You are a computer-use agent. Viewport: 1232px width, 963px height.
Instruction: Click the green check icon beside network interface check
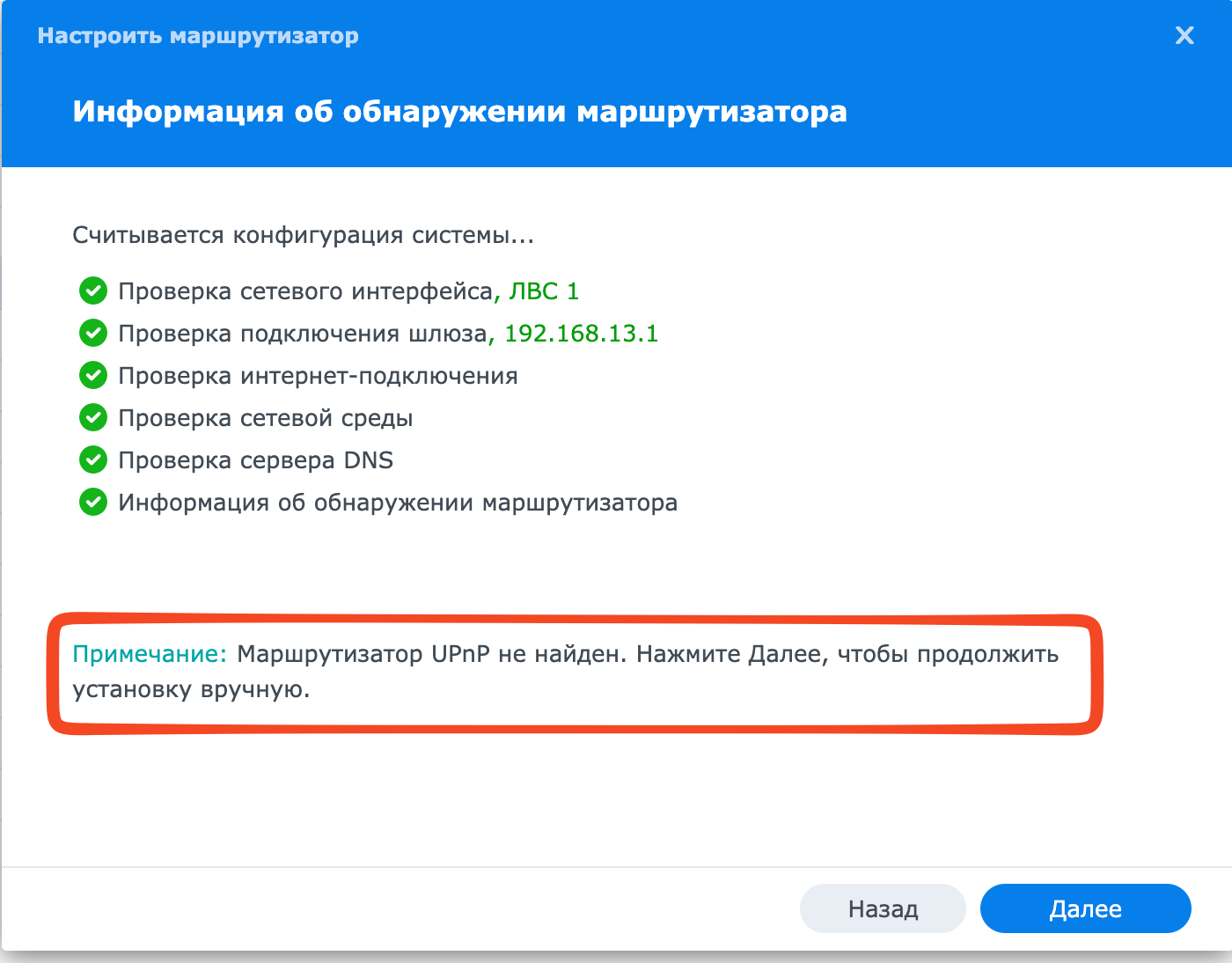(x=93, y=290)
